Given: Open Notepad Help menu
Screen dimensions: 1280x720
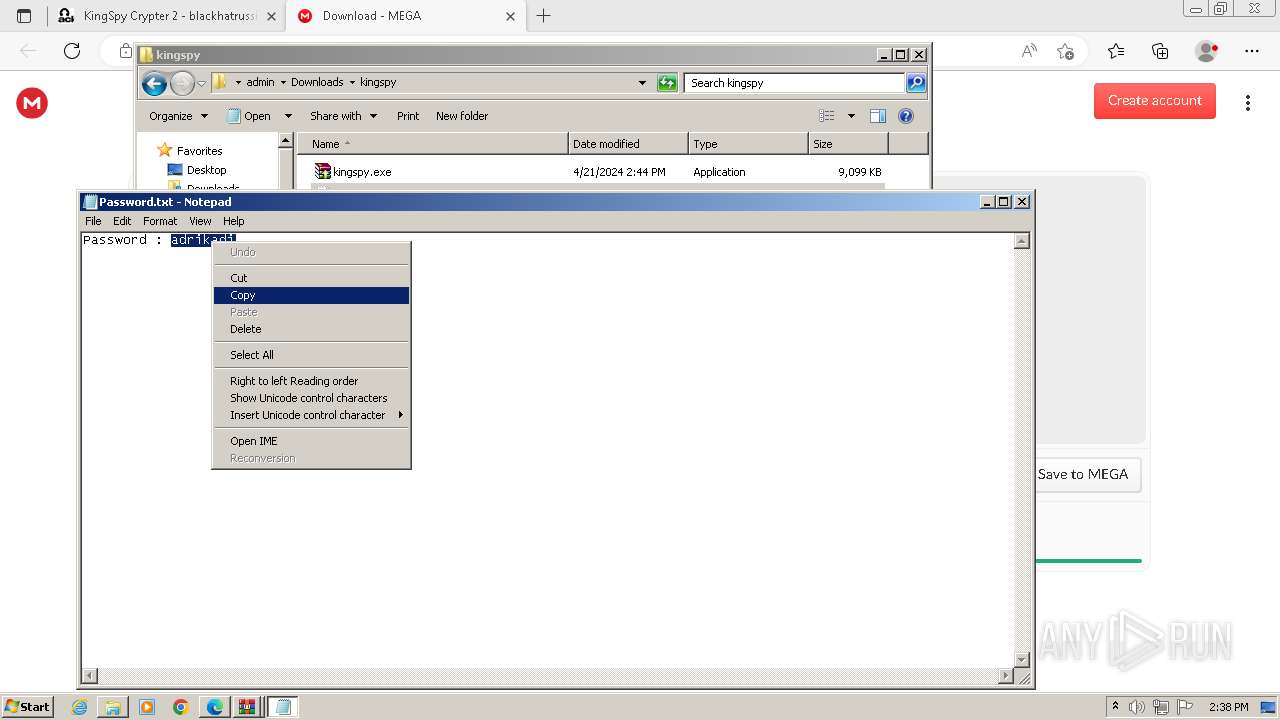Looking at the screenshot, I should pos(233,221).
